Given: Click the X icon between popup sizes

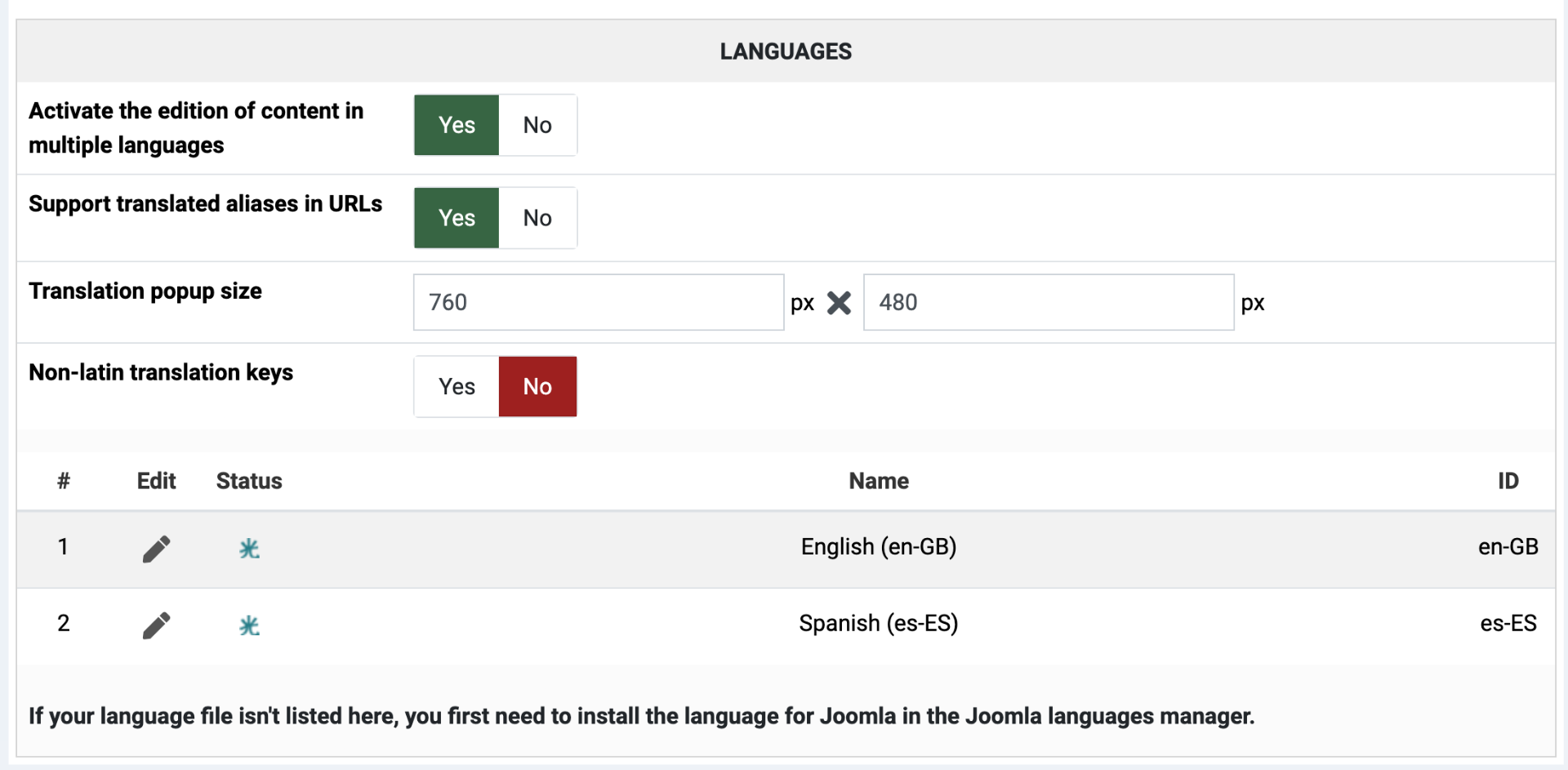Looking at the screenshot, I should click(839, 303).
